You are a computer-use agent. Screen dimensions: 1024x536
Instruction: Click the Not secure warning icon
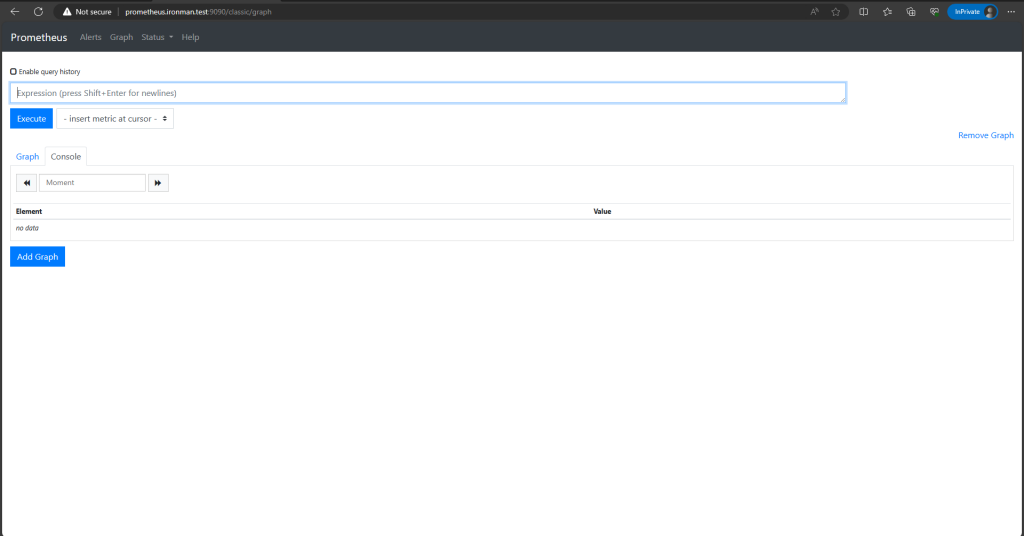click(x=67, y=12)
